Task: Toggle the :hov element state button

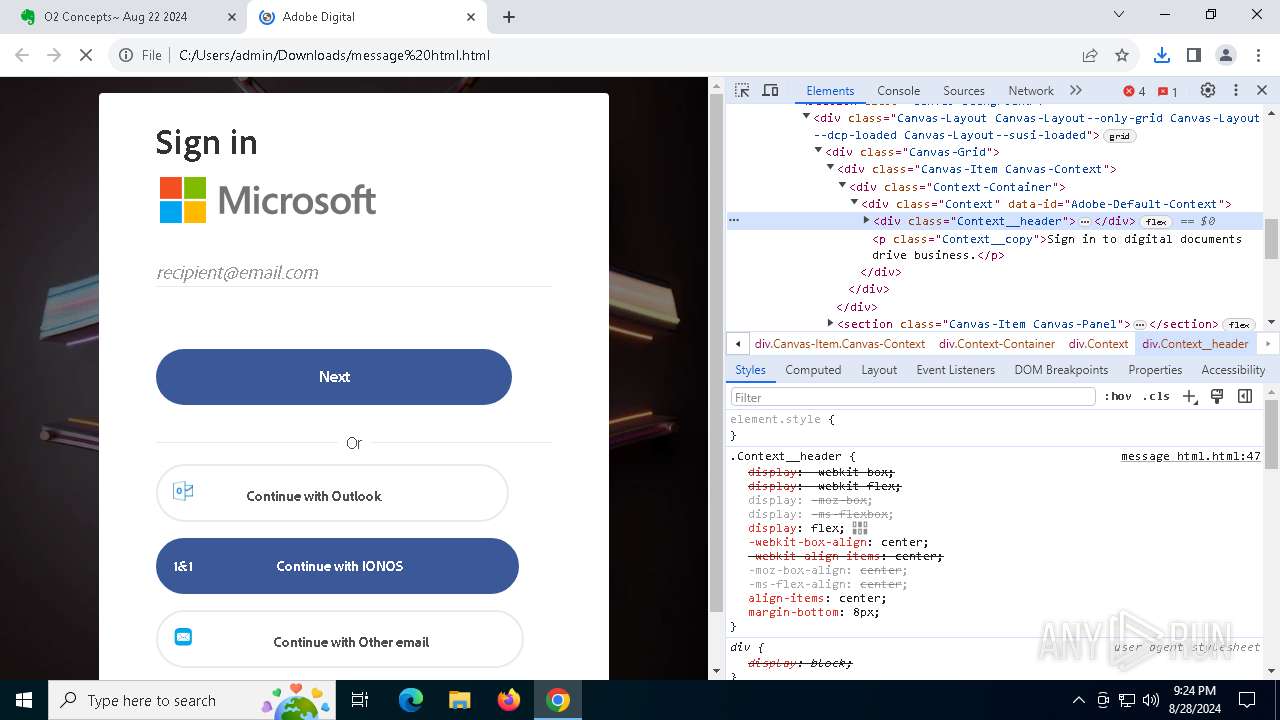Action: (x=1118, y=397)
